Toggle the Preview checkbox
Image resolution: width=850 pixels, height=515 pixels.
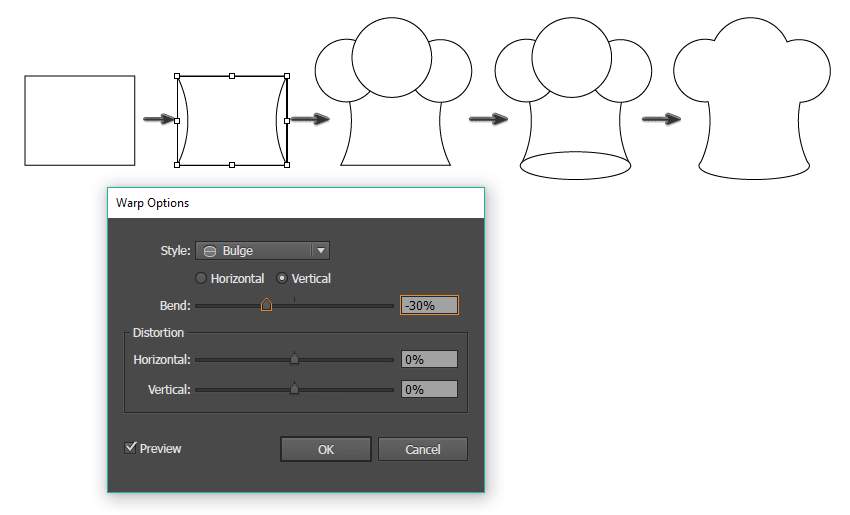(130, 448)
